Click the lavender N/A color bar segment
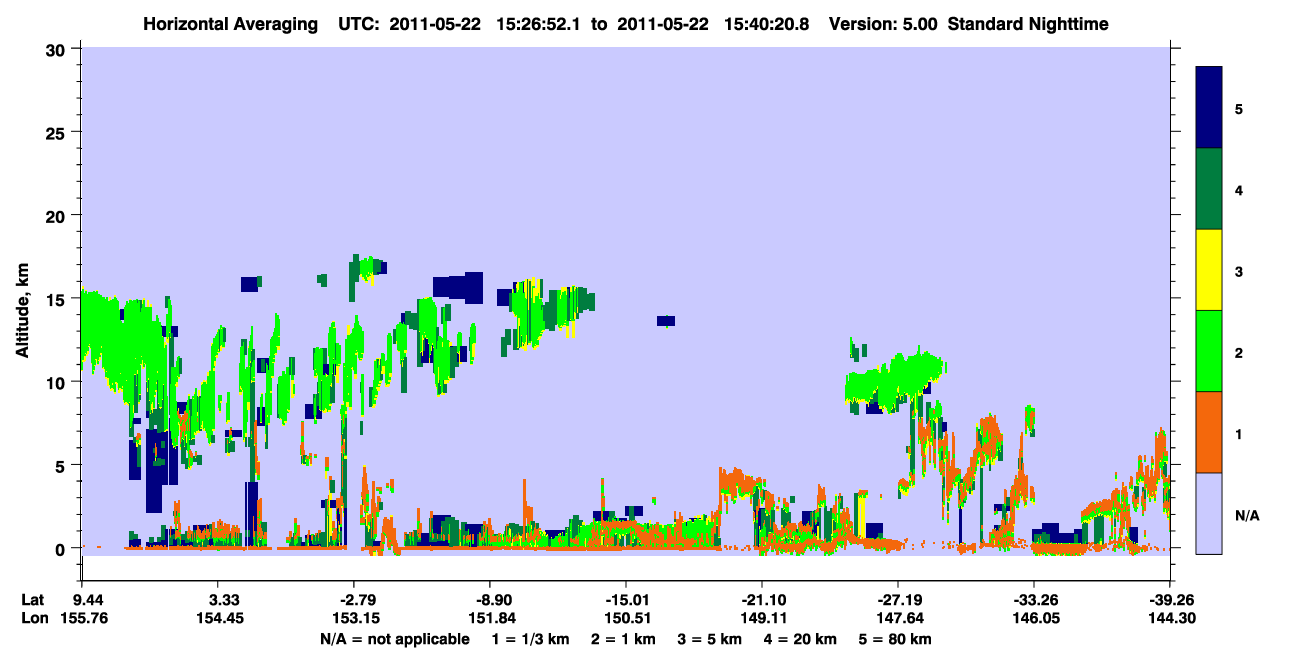This screenshot has height=667, width=1300. pyautogui.click(x=1209, y=513)
